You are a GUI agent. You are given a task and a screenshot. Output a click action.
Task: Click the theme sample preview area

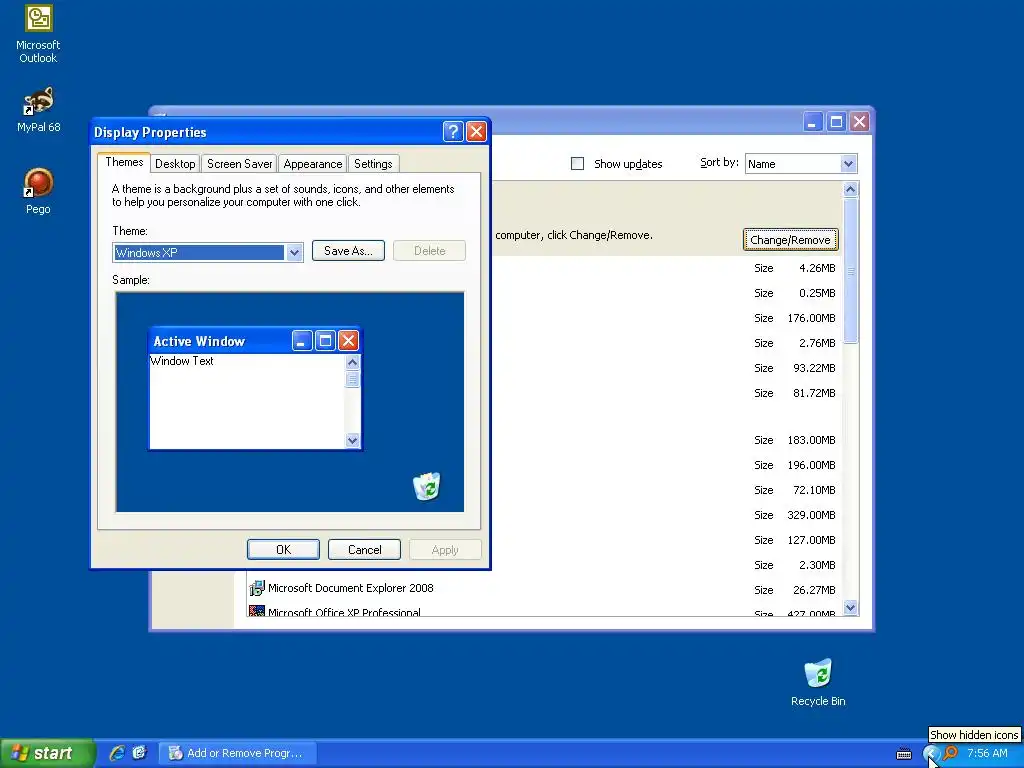pos(290,402)
